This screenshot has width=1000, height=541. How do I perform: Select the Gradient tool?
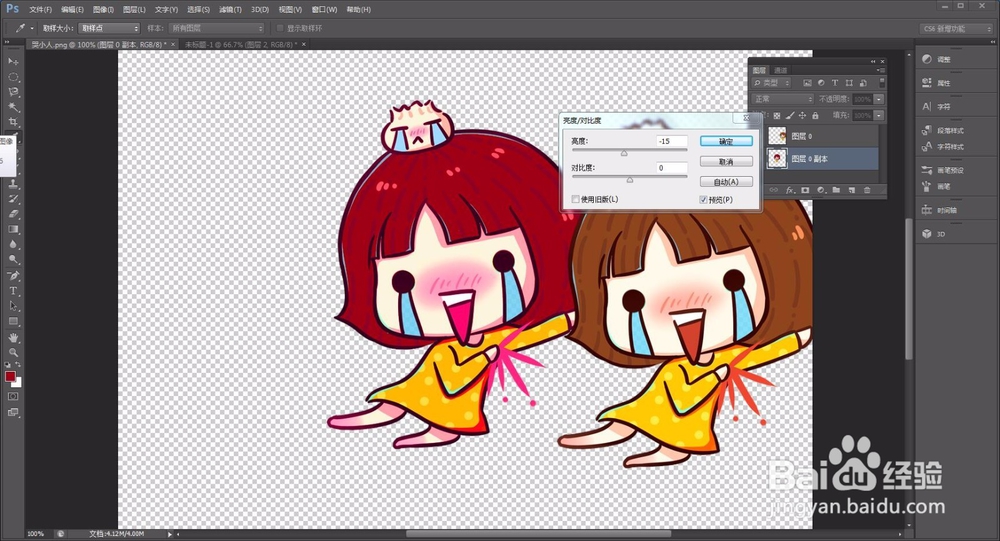13,229
